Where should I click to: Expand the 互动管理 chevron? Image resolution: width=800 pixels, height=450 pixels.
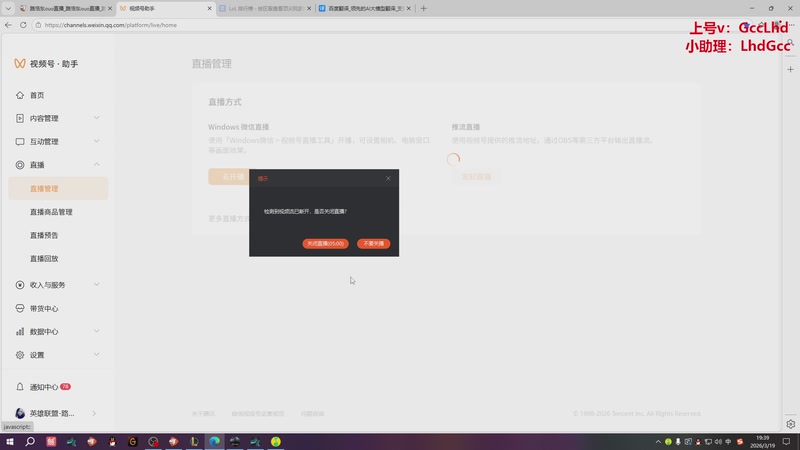[x=96, y=141]
